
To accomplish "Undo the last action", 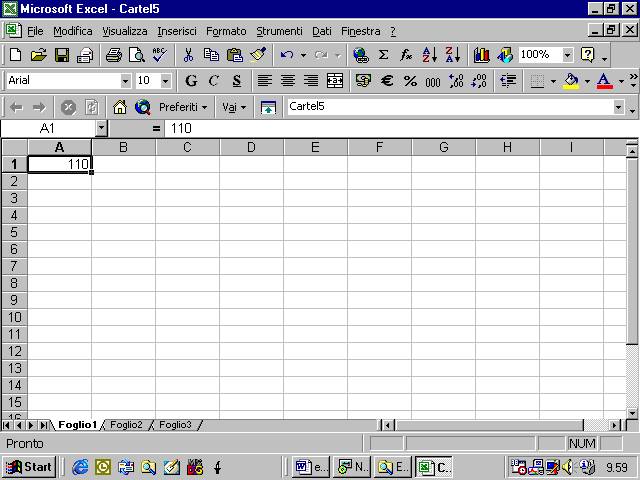I will pyautogui.click(x=287, y=55).
